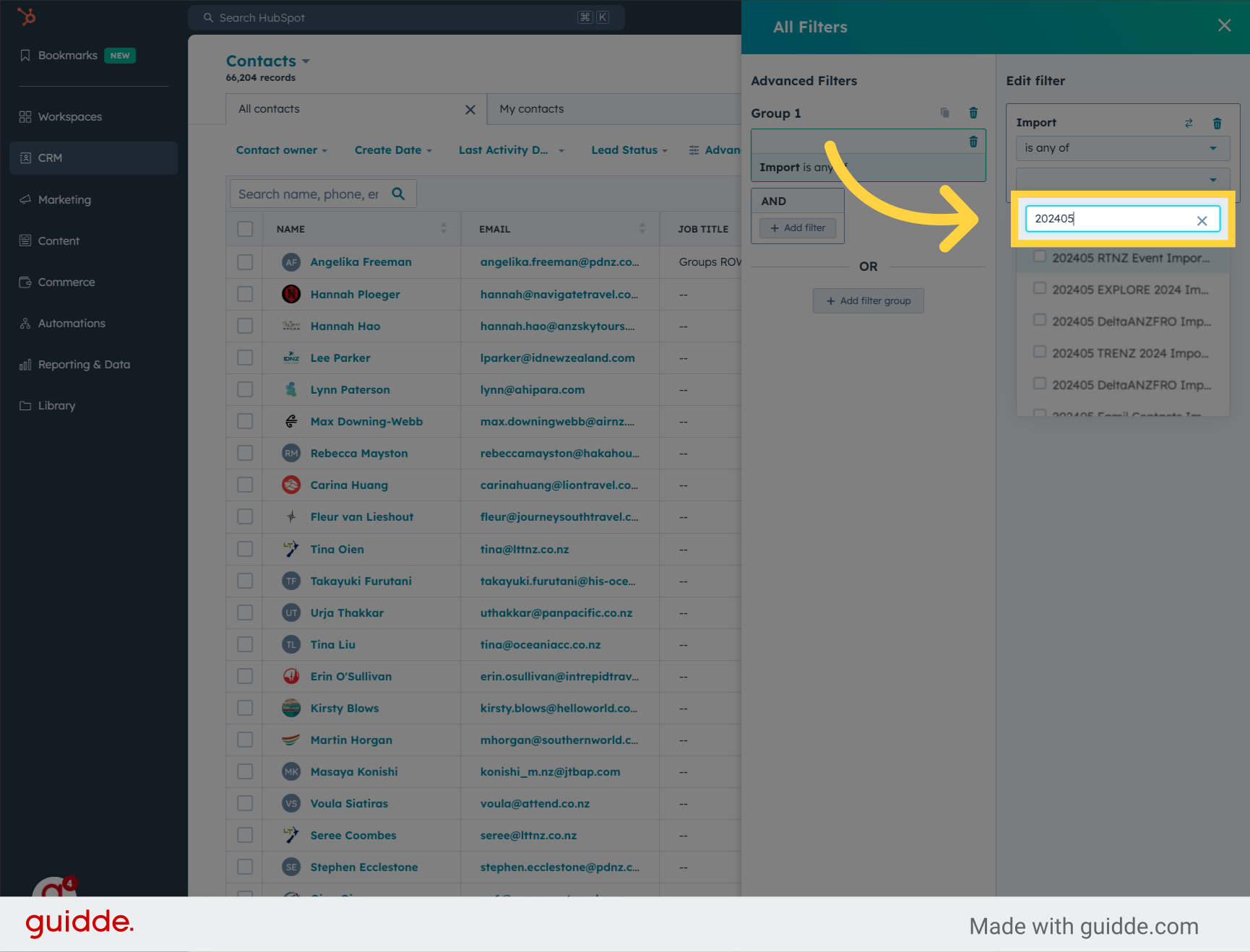Click the Add filter group button

[868, 300]
